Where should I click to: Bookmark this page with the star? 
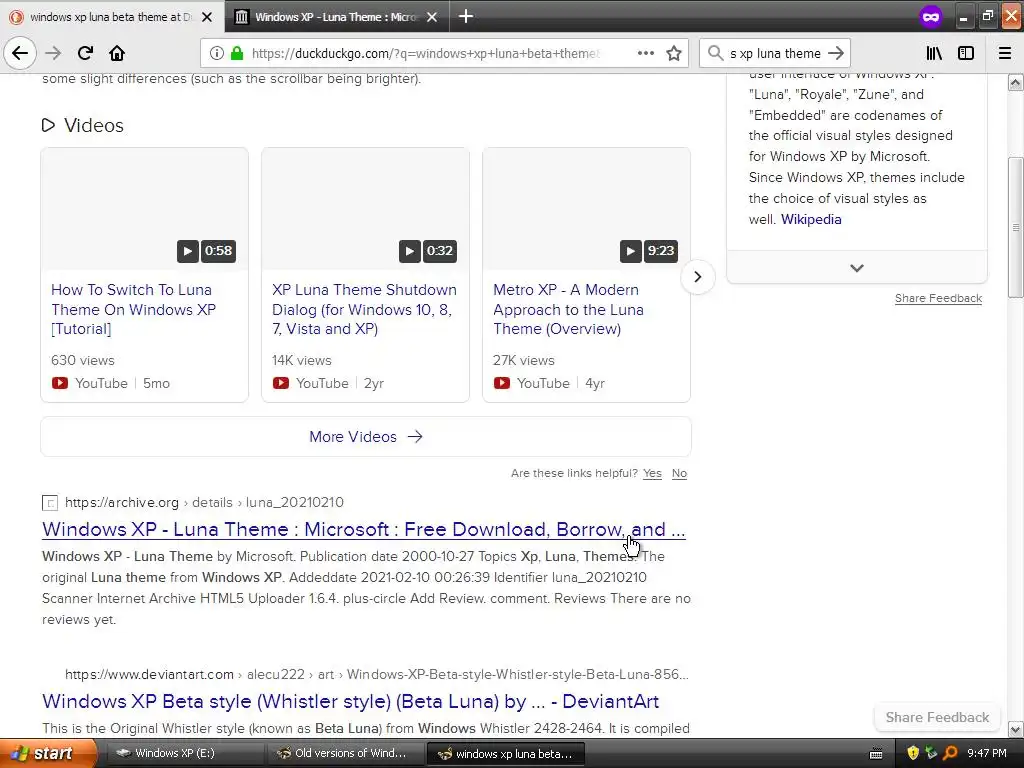pyautogui.click(x=674, y=54)
